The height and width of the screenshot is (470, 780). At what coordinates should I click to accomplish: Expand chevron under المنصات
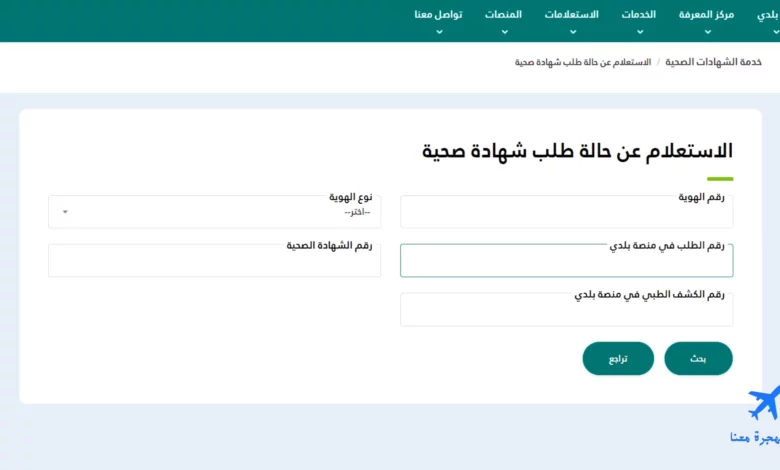click(505, 32)
